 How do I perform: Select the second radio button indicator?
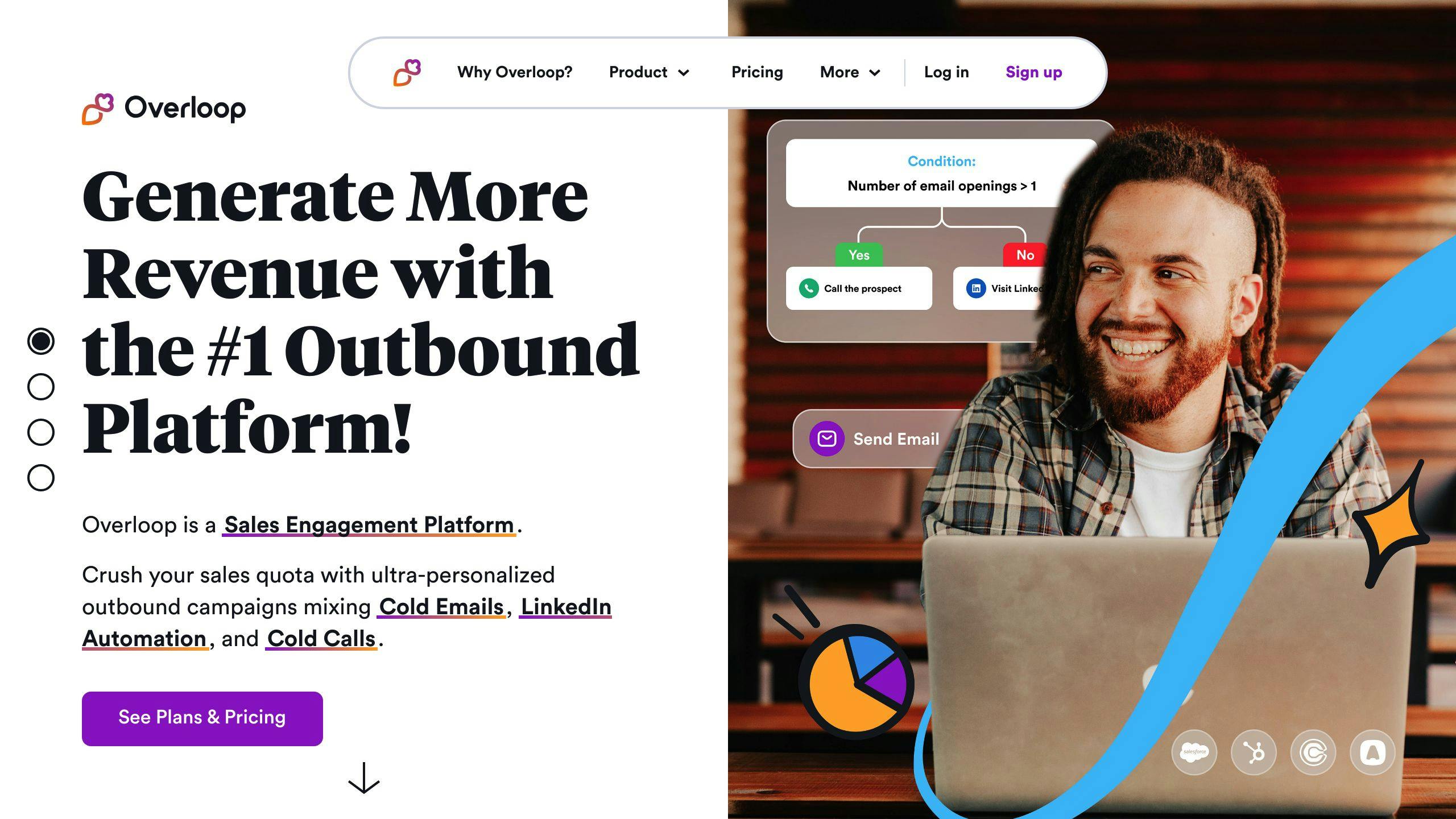pos(40,387)
